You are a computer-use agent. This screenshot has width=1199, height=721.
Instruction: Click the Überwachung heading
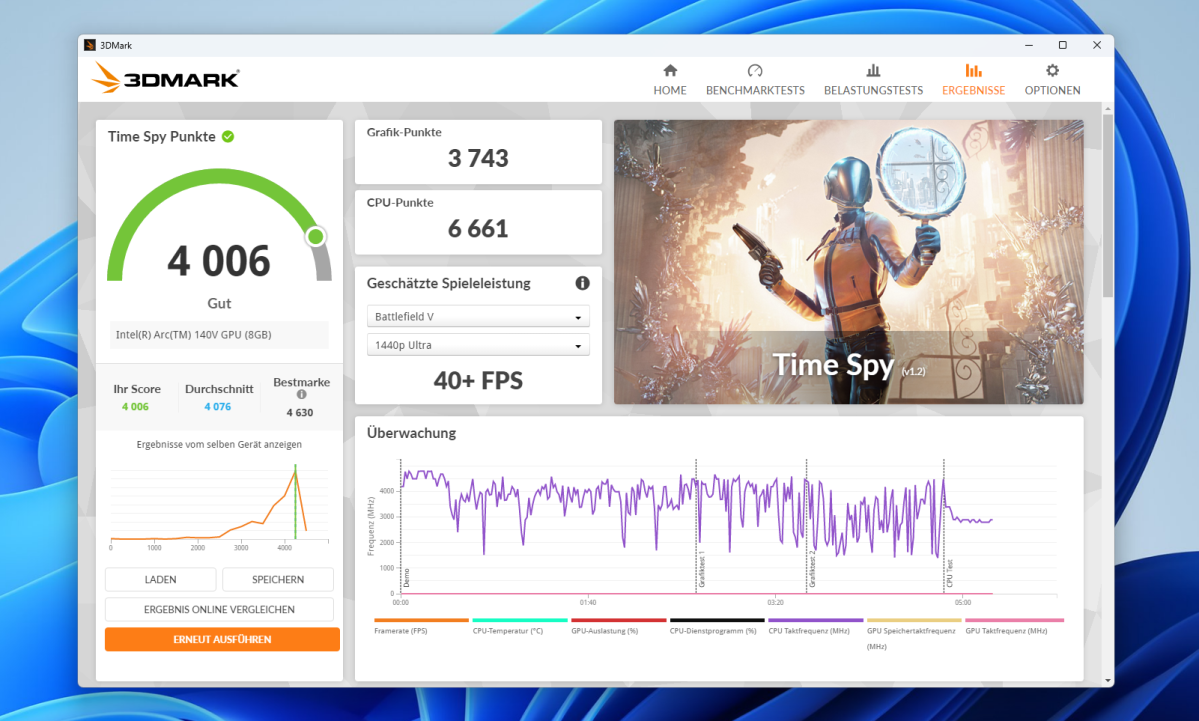[x=411, y=433]
